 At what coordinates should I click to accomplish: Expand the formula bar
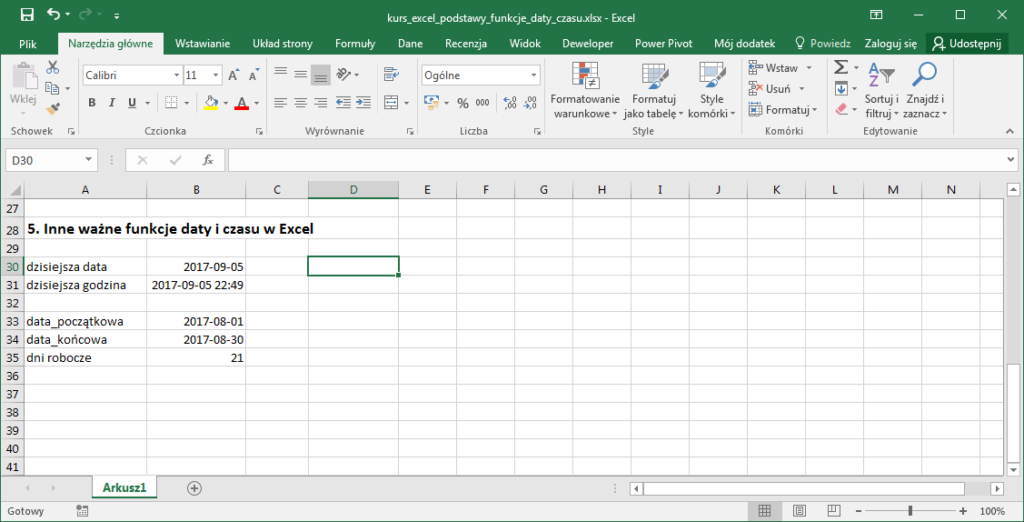coord(1011,159)
